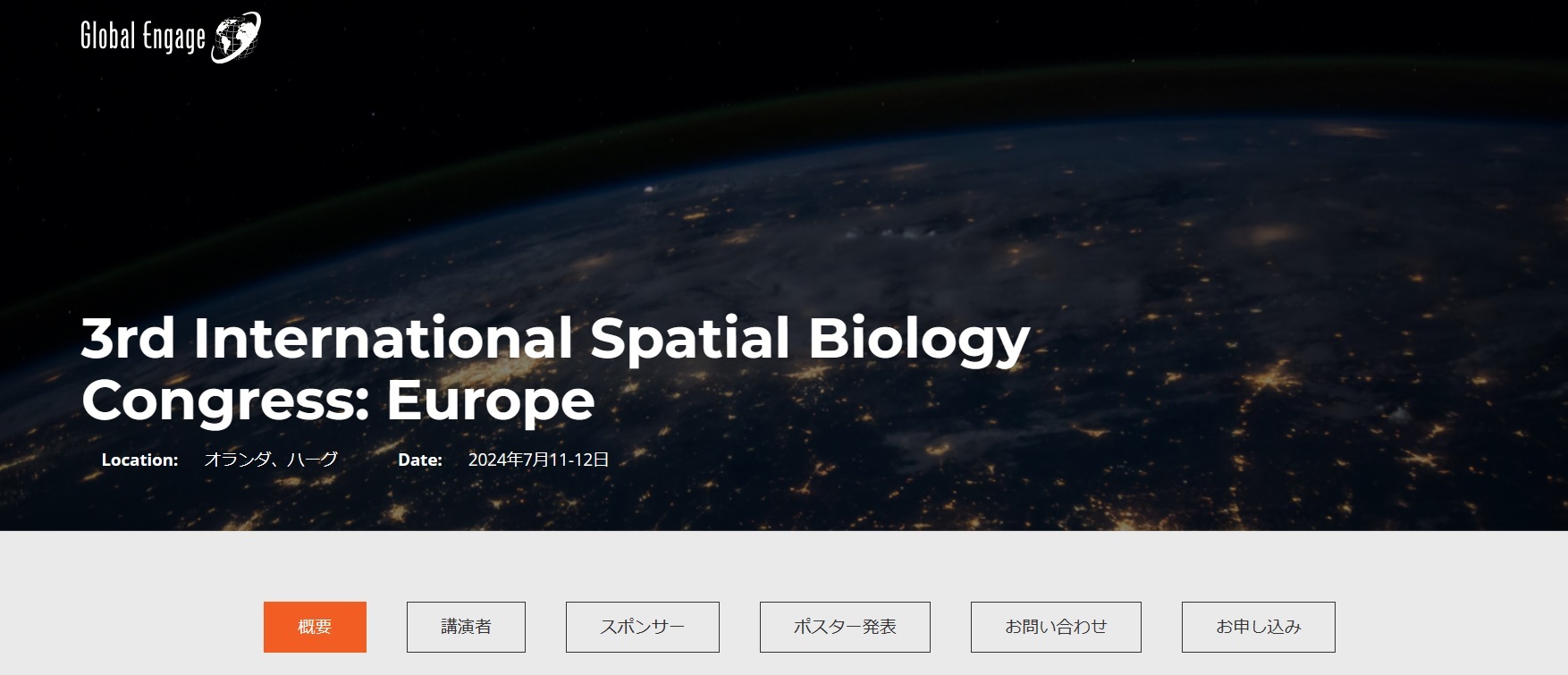Click the event date 2024年7月11-12日
1568x675 pixels.
[x=538, y=460]
